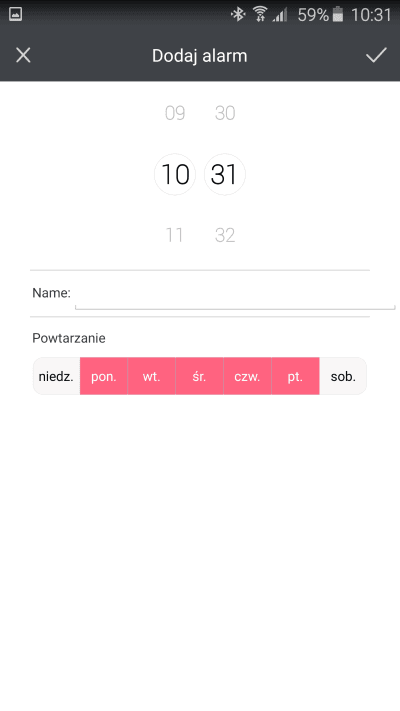400x711 pixels.
Task: Select minute 30 in time picker
Action: (225, 113)
